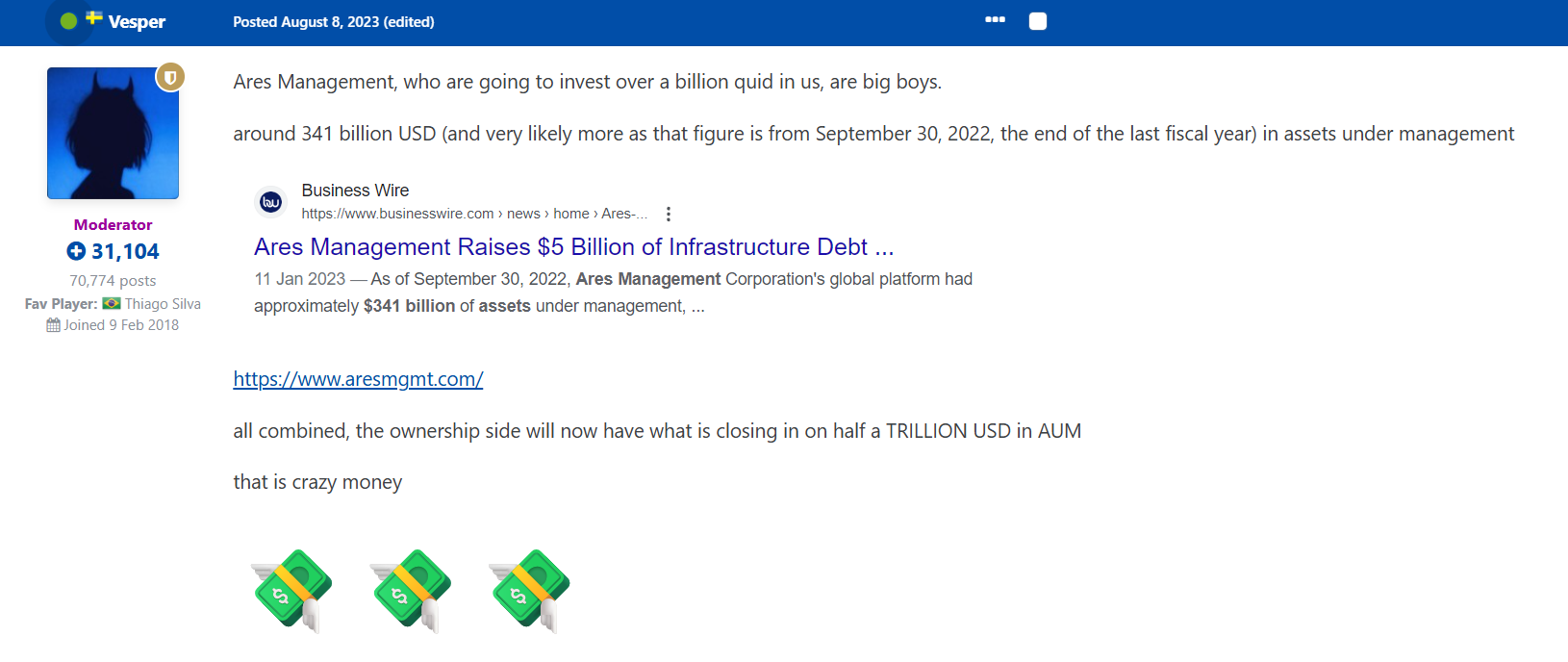Open the search result vertical dots menu
The height and width of the screenshot is (662, 1568).
[668, 214]
